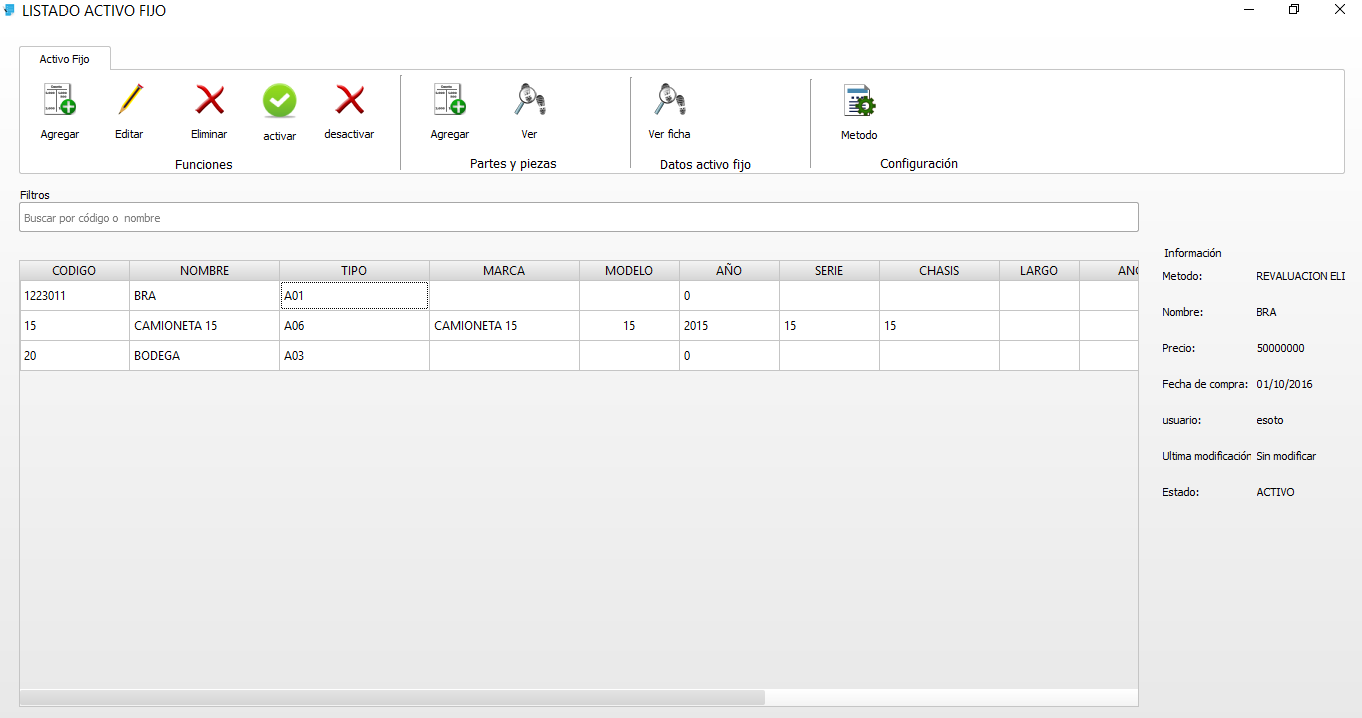The image size is (1362, 718).
Task: Click the search field Buscar por código o nombre
Action: point(578,217)
